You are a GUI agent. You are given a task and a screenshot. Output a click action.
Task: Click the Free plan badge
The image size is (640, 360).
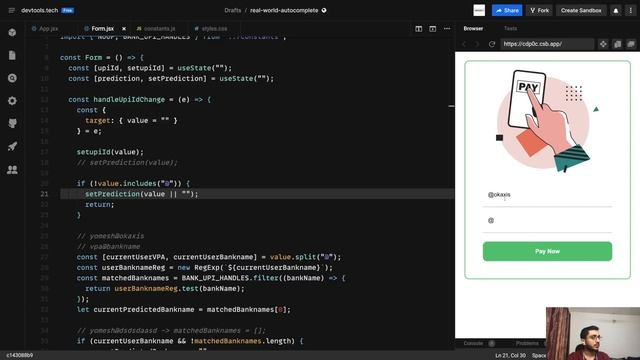(x=68, y=10)
